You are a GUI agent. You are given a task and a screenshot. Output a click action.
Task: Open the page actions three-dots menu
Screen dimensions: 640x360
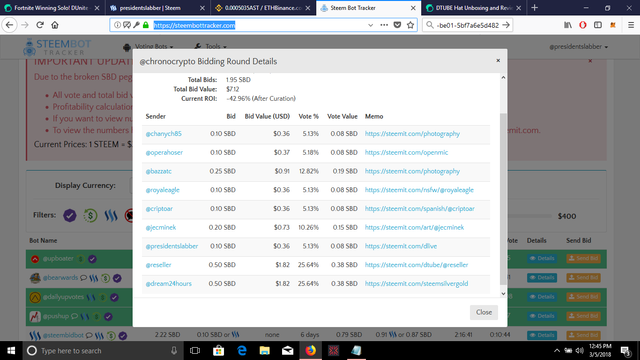coord(384,25)
